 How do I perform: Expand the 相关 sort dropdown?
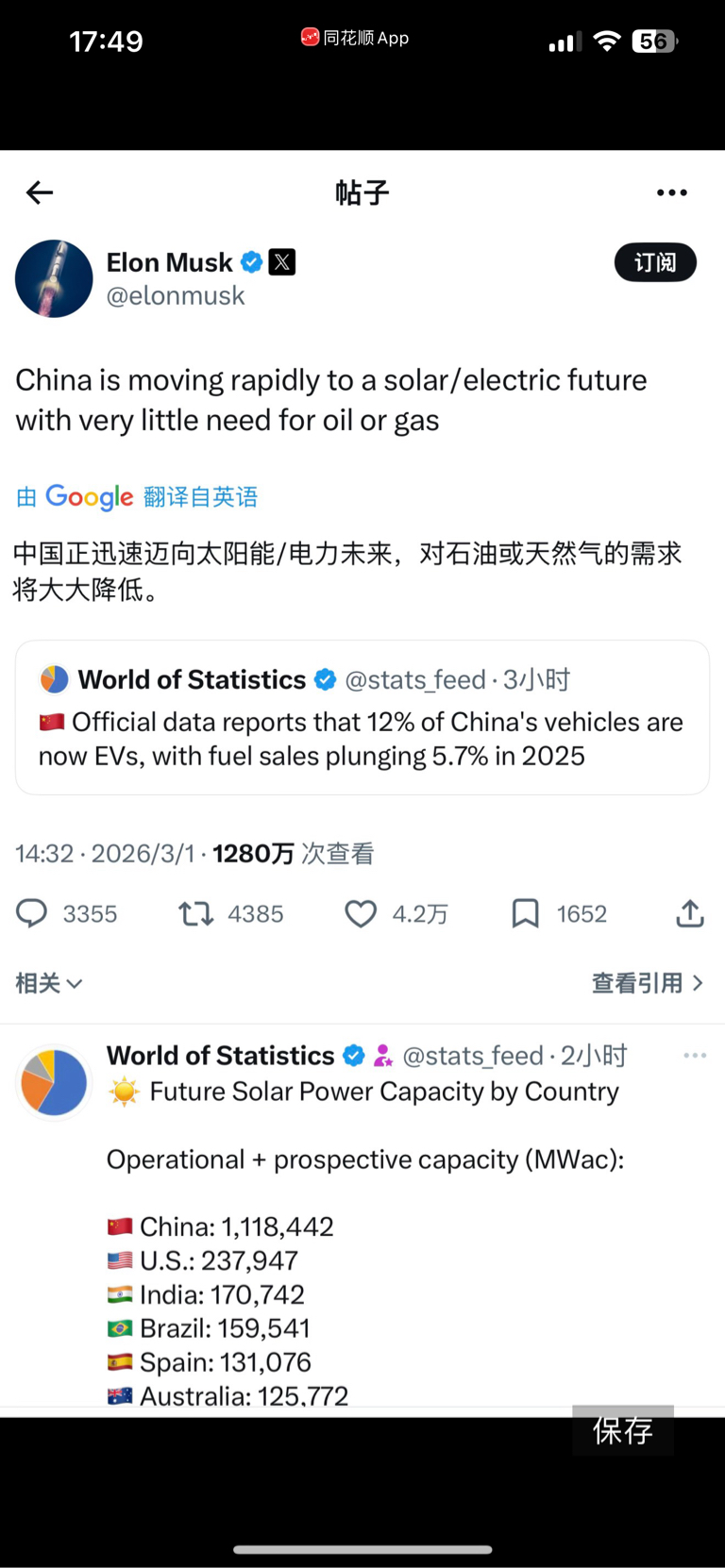pyautogui.click(x=49, y=983)
